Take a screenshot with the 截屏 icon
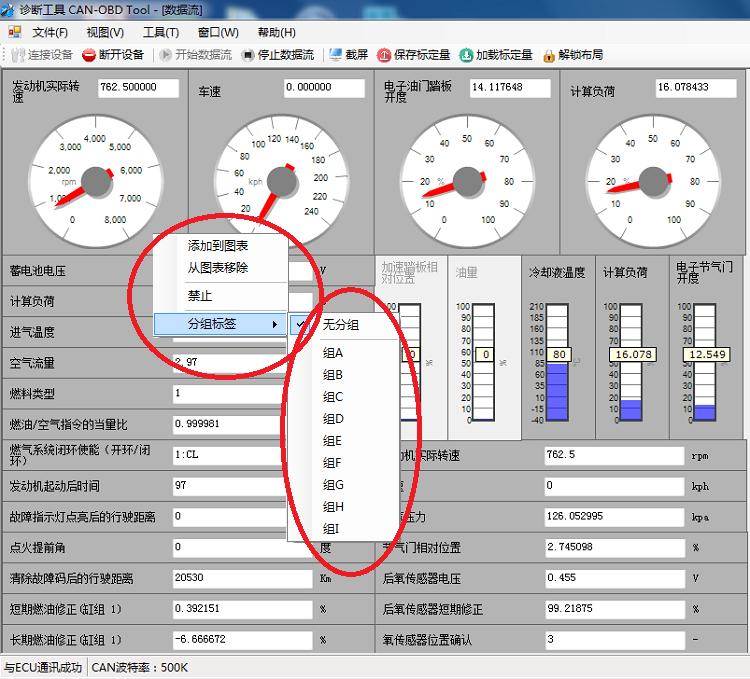Viewport: 750px width, 679px height. 335,55
